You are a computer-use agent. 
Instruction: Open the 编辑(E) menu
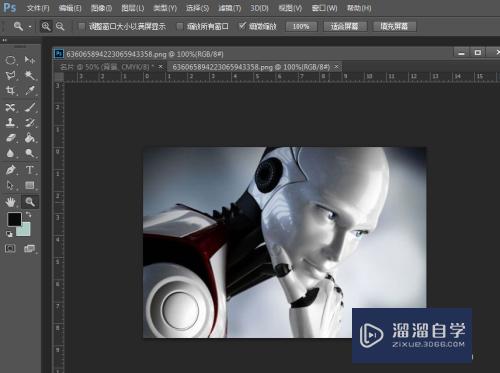pyautogui.click(x=70, y=8)
